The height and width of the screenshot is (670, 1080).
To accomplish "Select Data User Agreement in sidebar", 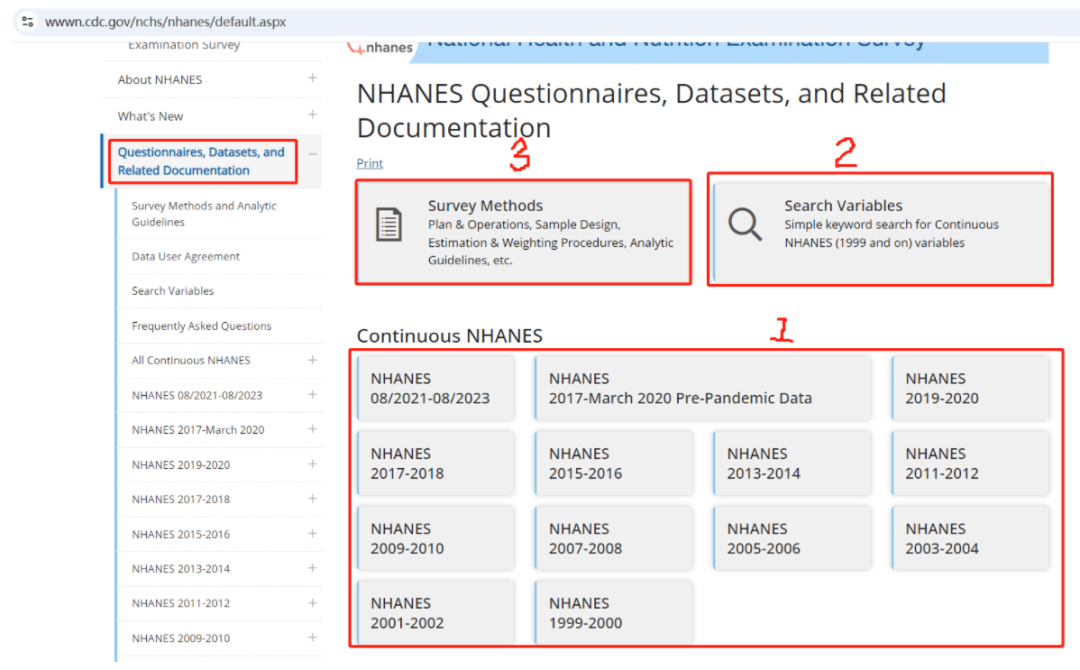I will 186,256.
